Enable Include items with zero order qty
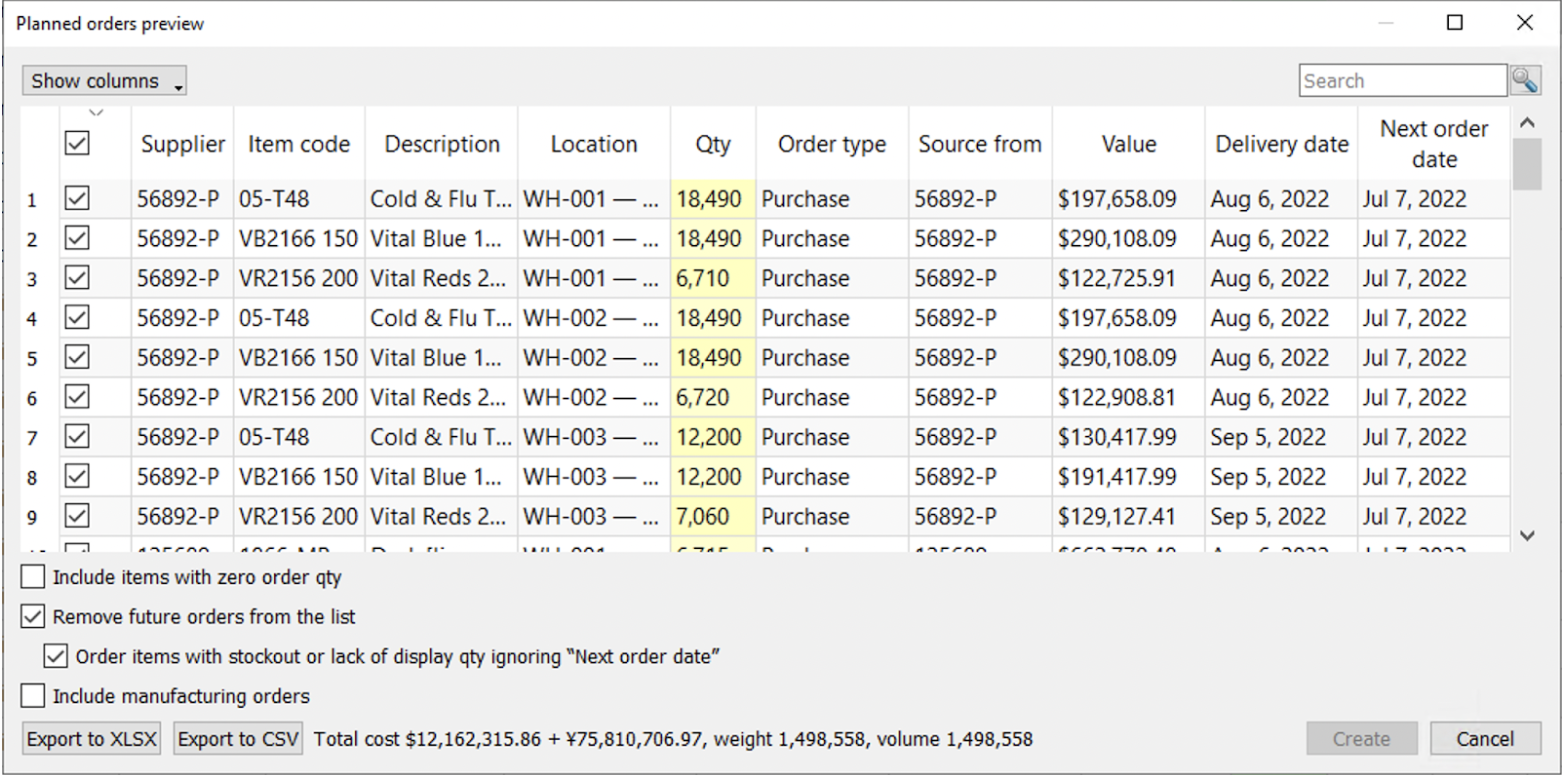 tap(33, 577)
